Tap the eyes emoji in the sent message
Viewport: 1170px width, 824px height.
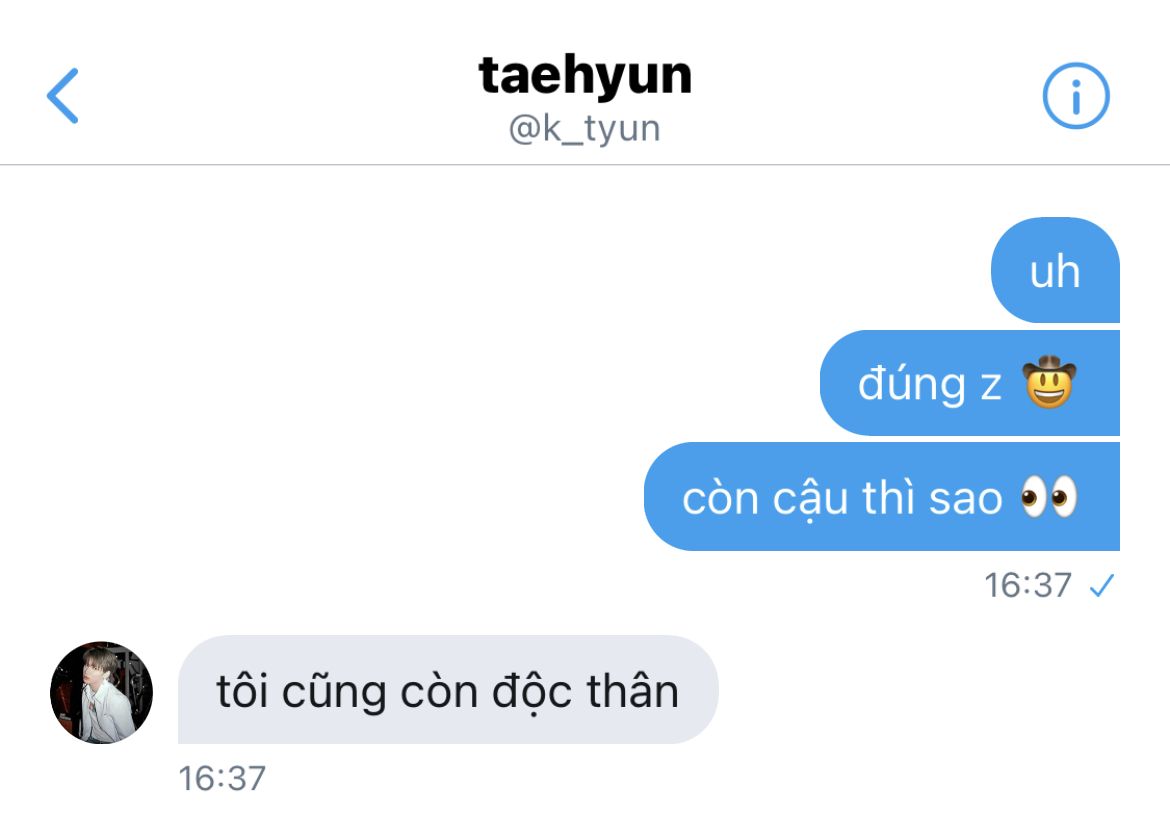click(x=1049, y=496)
